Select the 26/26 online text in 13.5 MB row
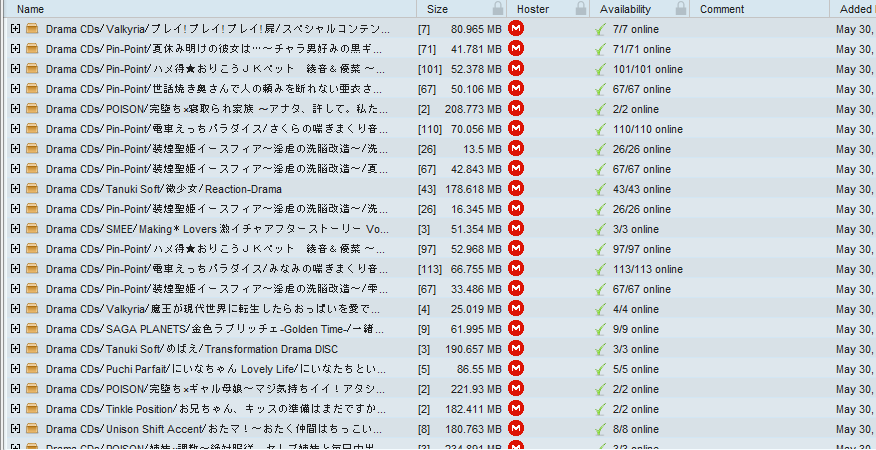876x450 pixels. point(641,149)
